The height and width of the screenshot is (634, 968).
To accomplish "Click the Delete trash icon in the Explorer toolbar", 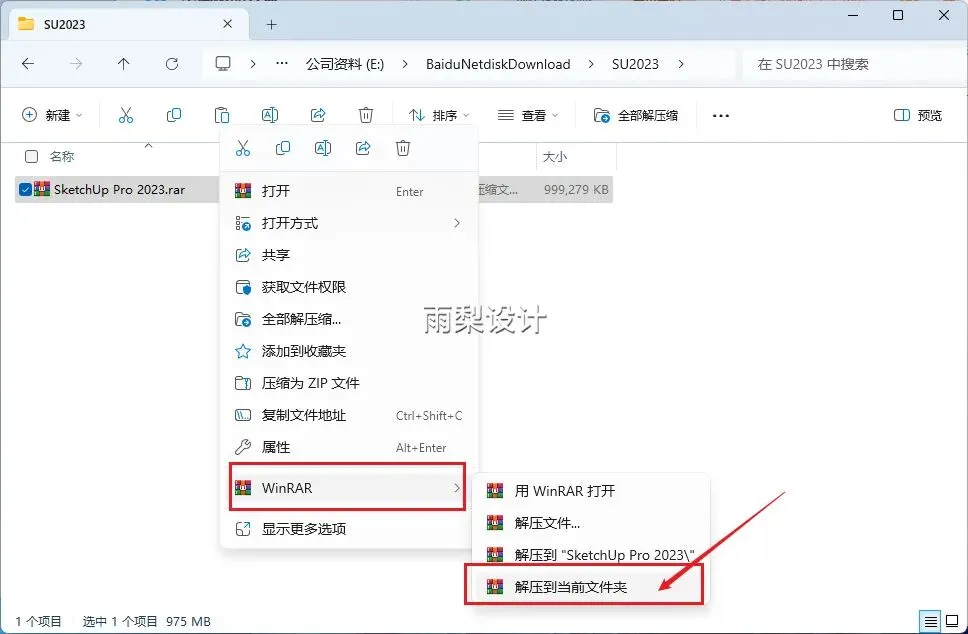I will (366, 115).
